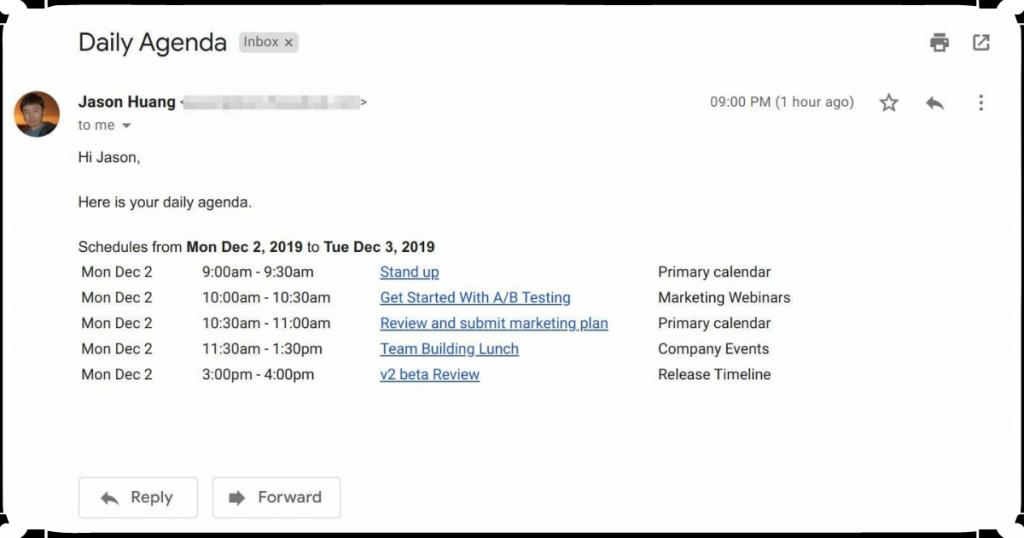
Task: Click Jason Huang's profile avatar
Action: (37, 113)
